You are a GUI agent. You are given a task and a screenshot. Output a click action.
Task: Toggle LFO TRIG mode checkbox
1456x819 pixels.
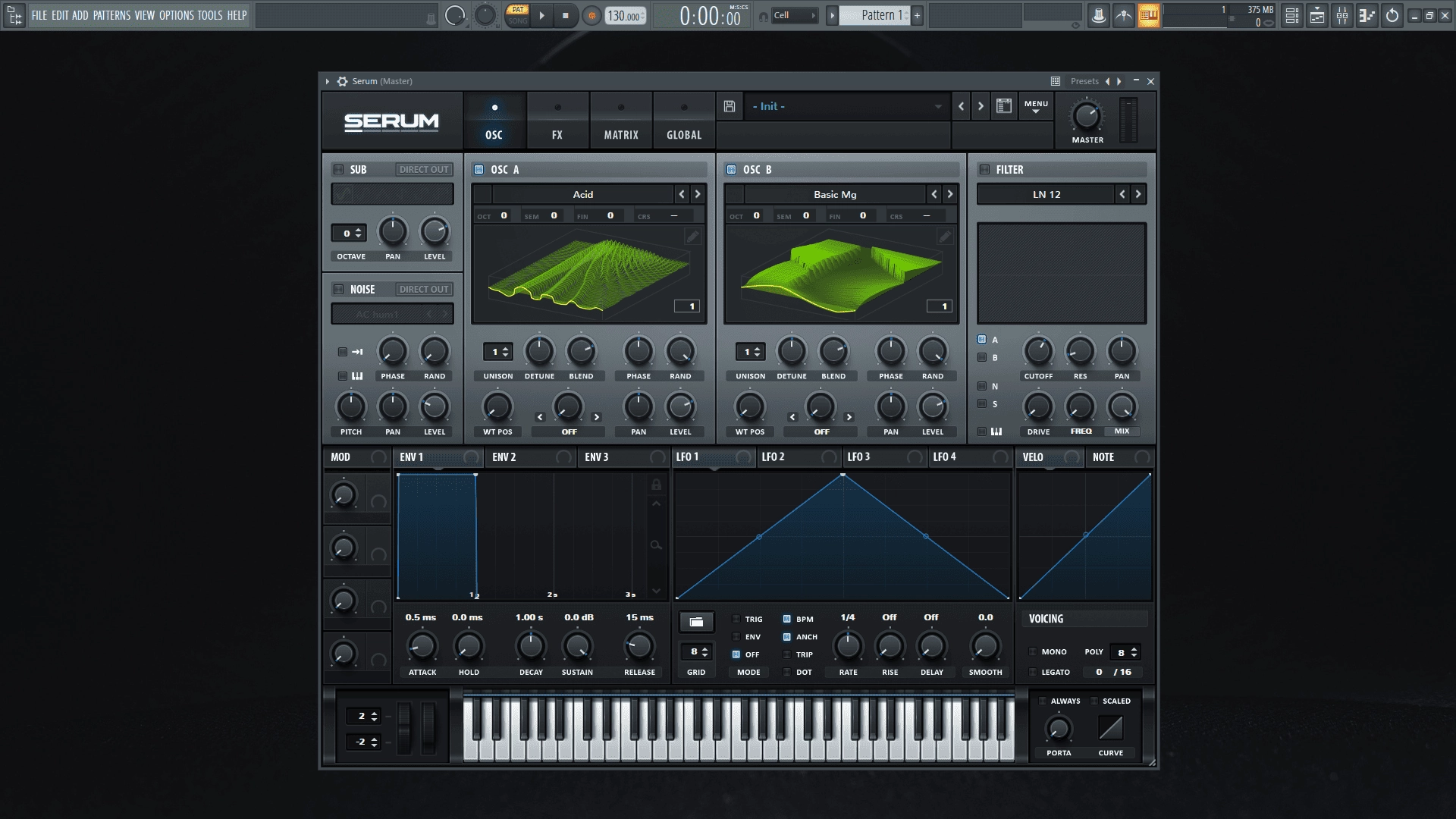pyautogui.click(x=736, y=619)
